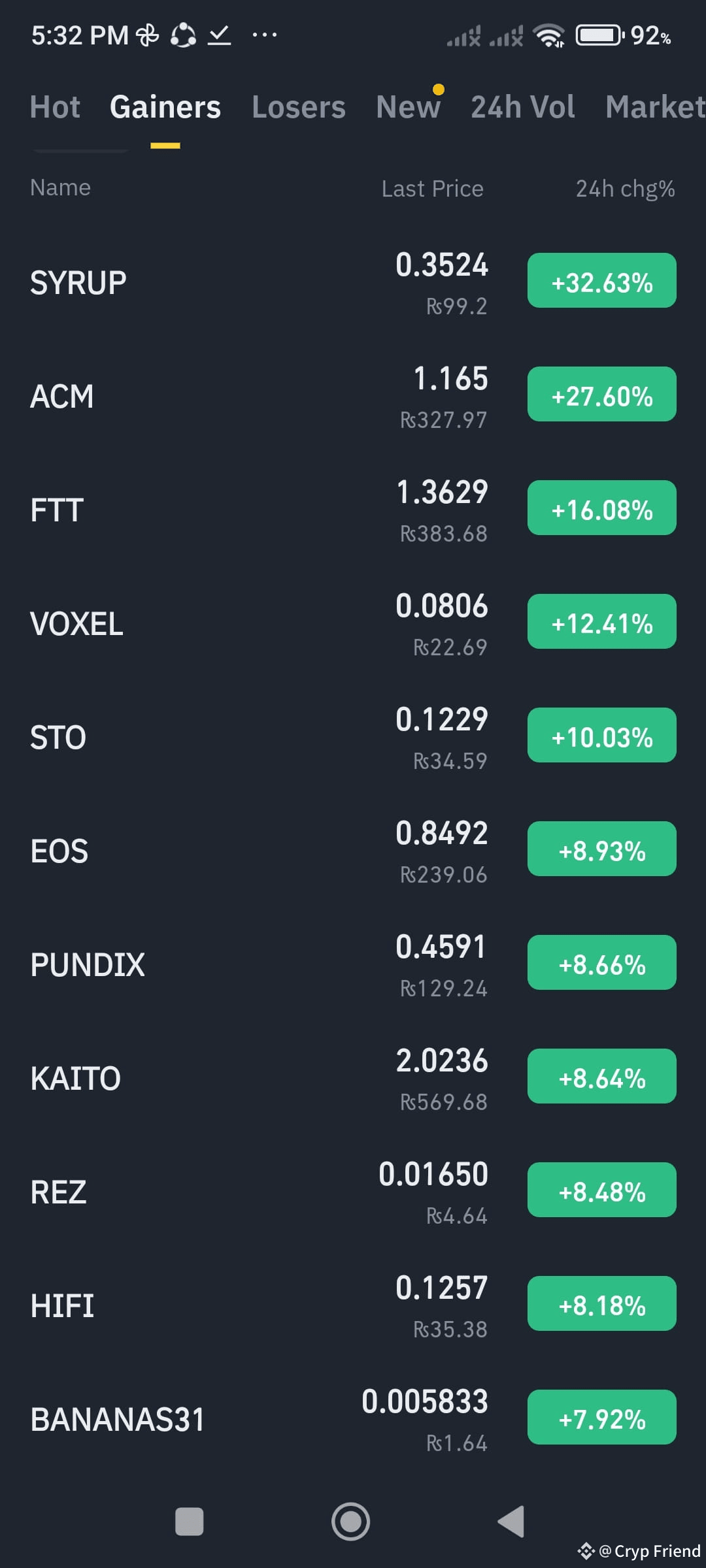706x1568 pixels.
Task: Toggle SYRUP +32.63% change badge
Action: coord(602,280)
